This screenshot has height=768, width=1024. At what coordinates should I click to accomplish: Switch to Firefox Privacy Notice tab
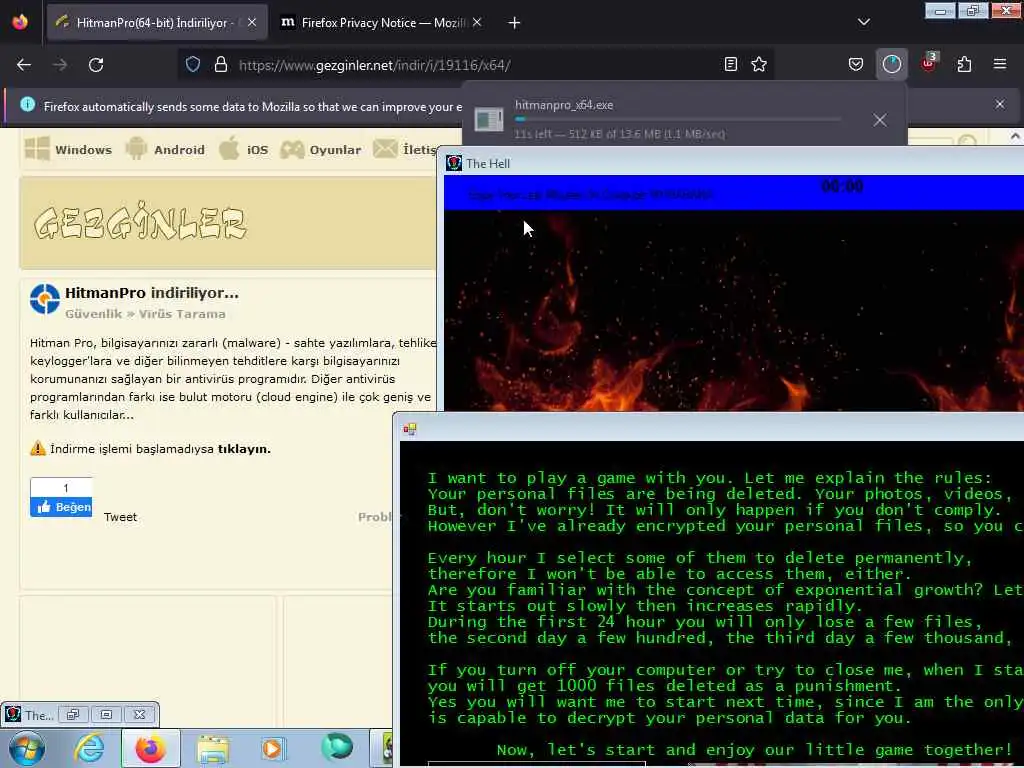(x=382, y=23)
